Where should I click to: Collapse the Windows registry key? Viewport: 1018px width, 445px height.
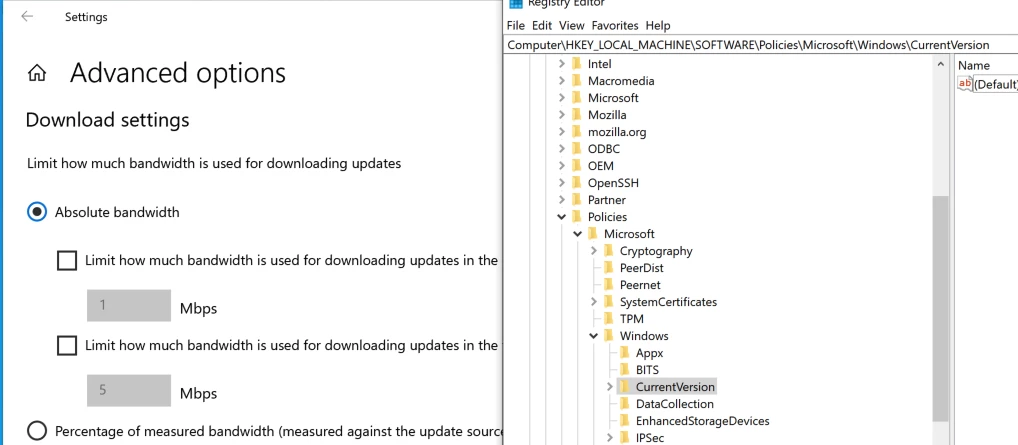[x=593, y=336]
